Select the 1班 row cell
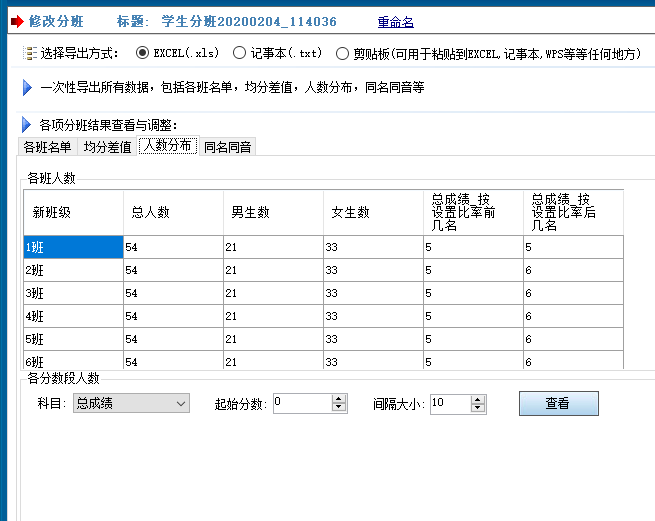Image resolution: width=655 pixels, height=521 pixels. (73, 246)
